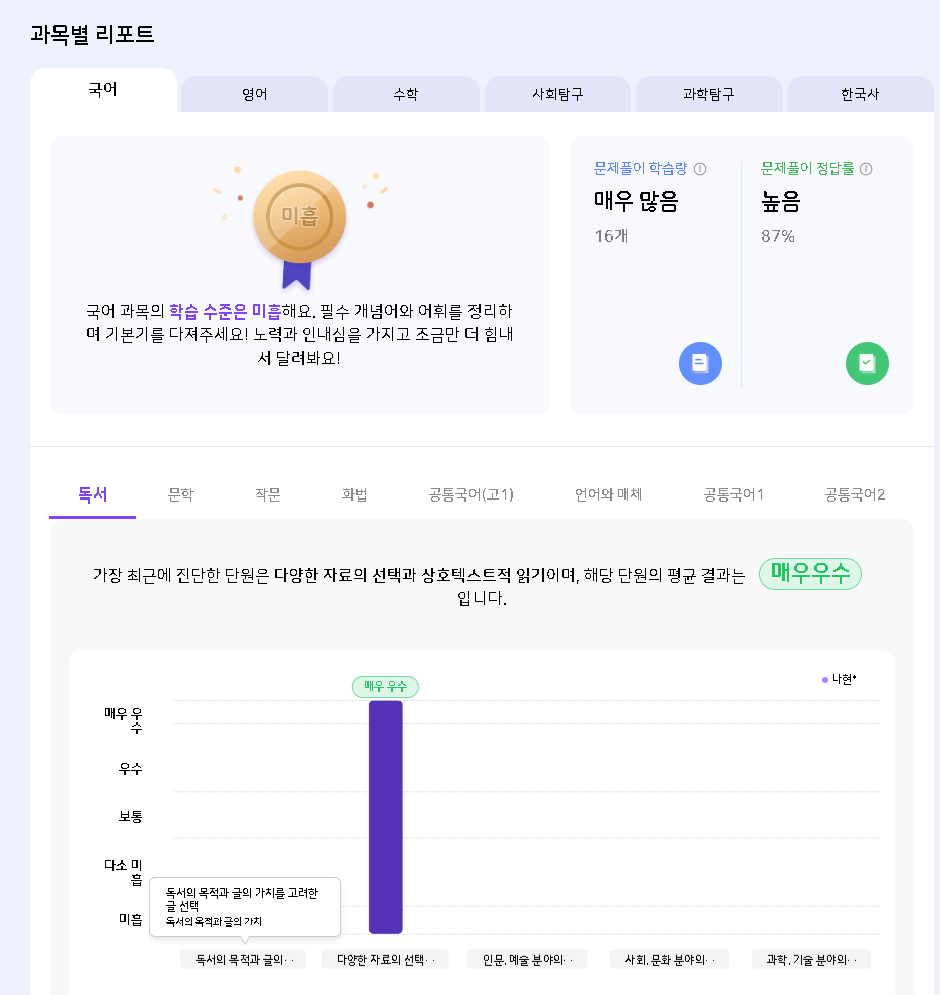The height and width of the screenshot is (995, 940).
Task: Click the info icon beside 문제풀이 정답률
Action: pos(866,169)
